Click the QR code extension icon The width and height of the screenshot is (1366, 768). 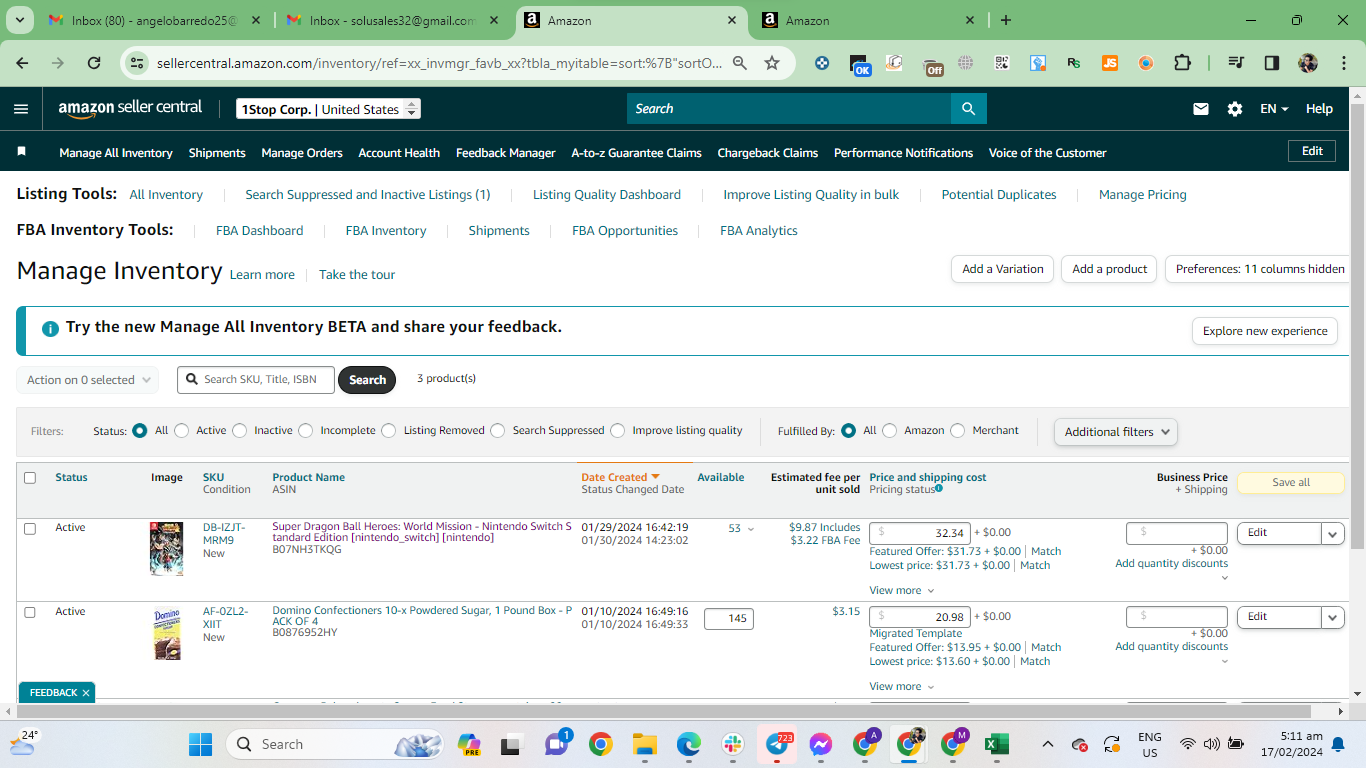(1002, 63)
